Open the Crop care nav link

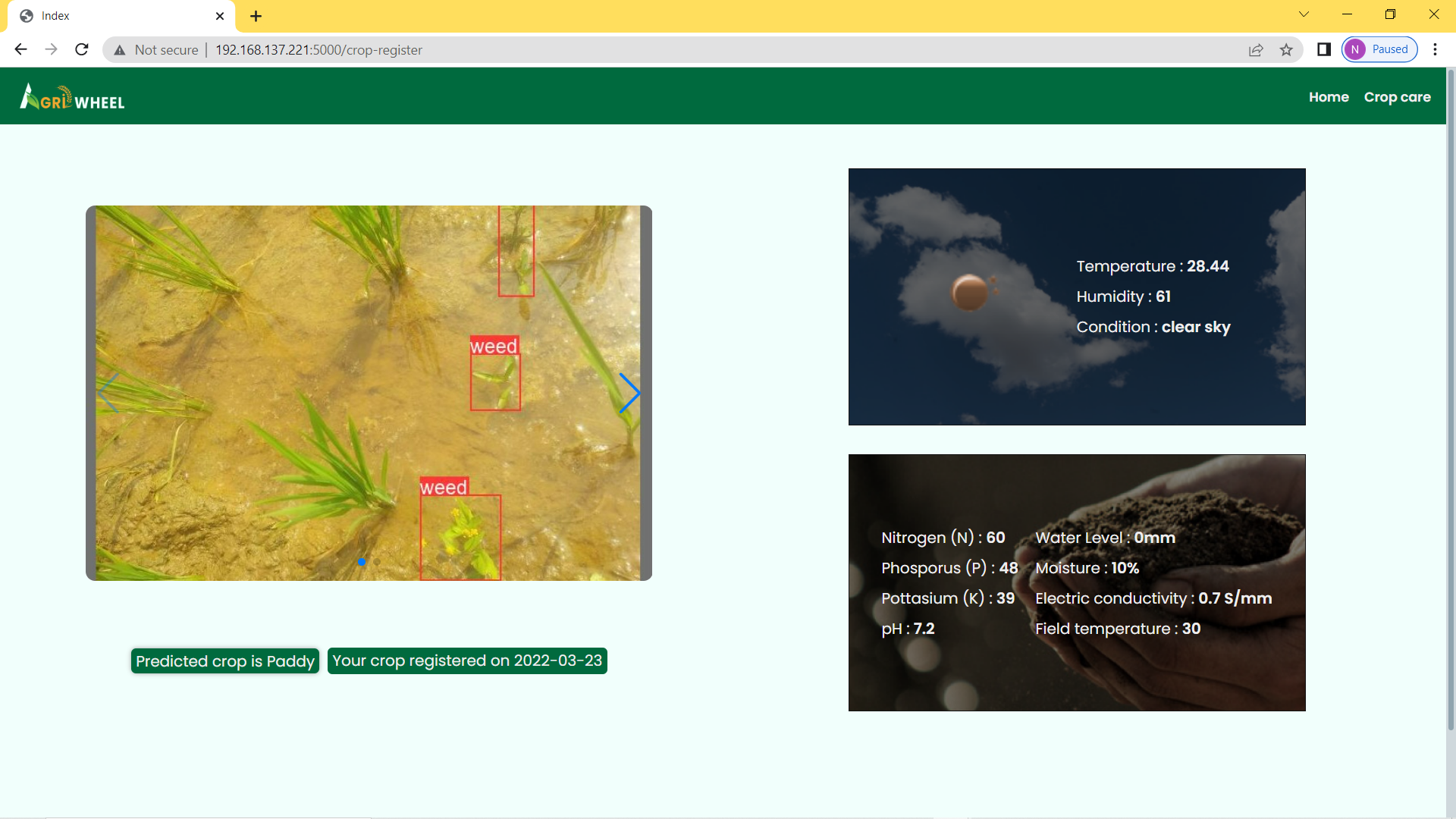1397,97
